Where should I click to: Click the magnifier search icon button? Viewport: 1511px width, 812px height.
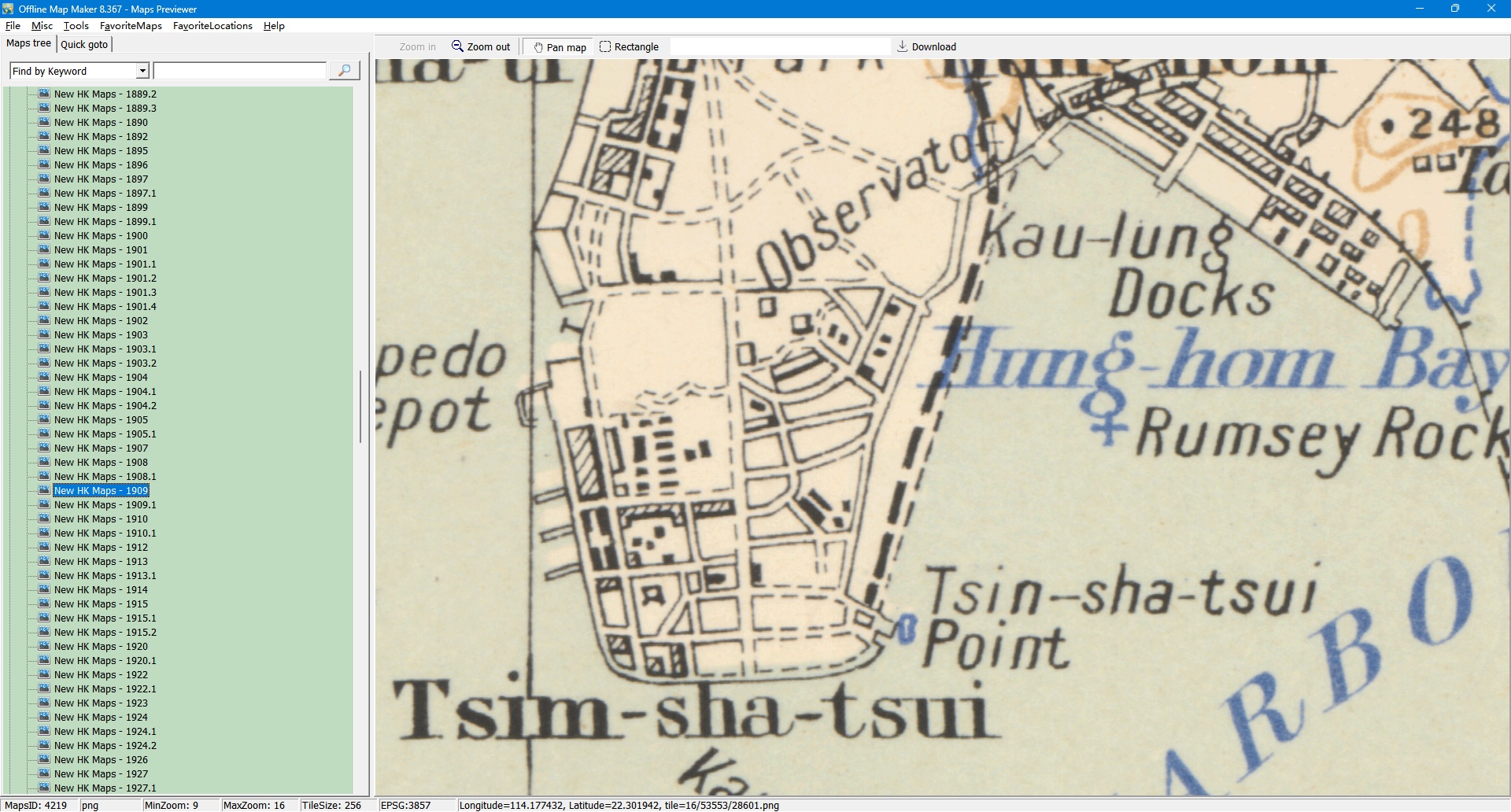click(x=344, y=71)
